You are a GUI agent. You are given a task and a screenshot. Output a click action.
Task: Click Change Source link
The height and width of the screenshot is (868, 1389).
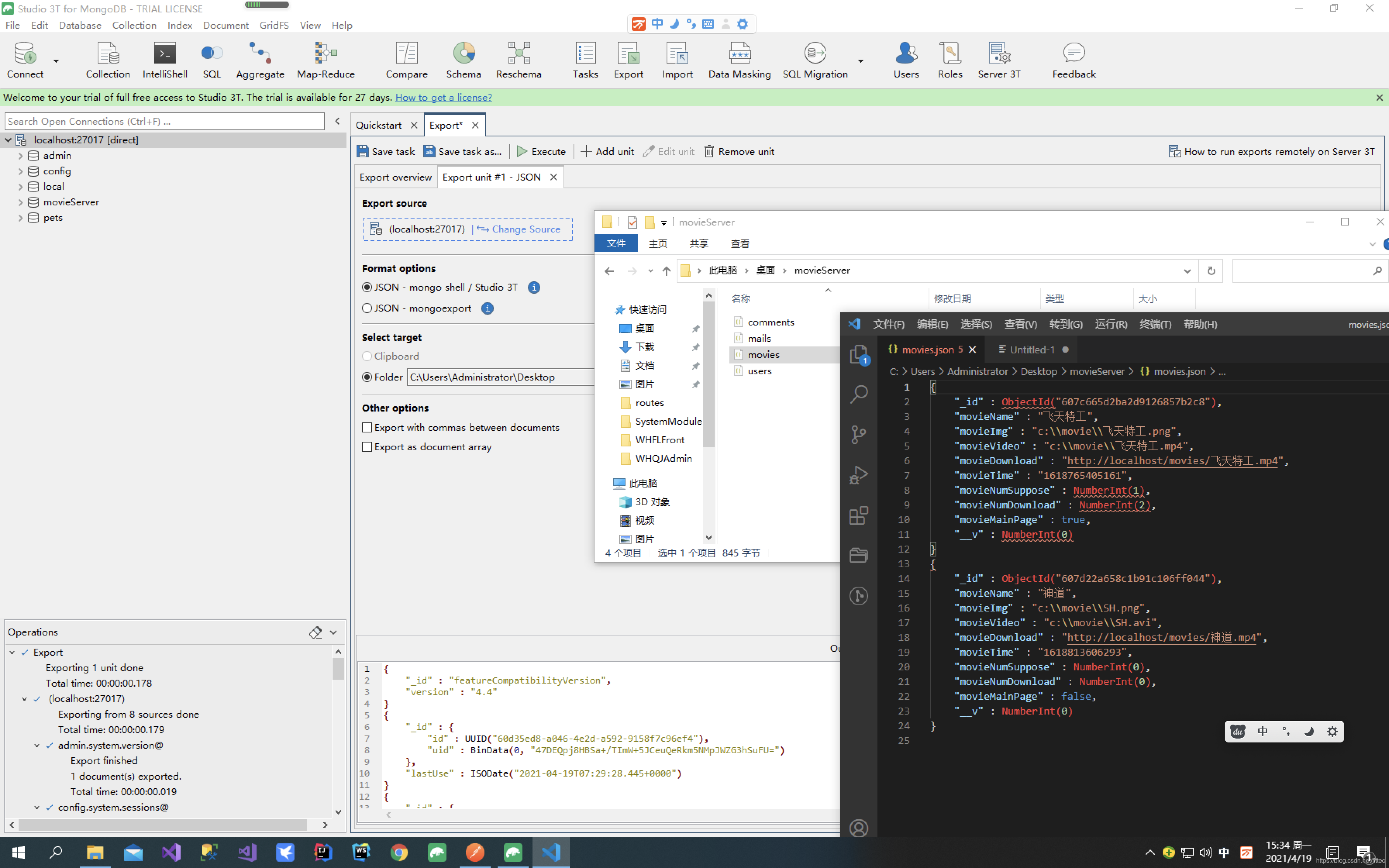[x=519, y=229]
